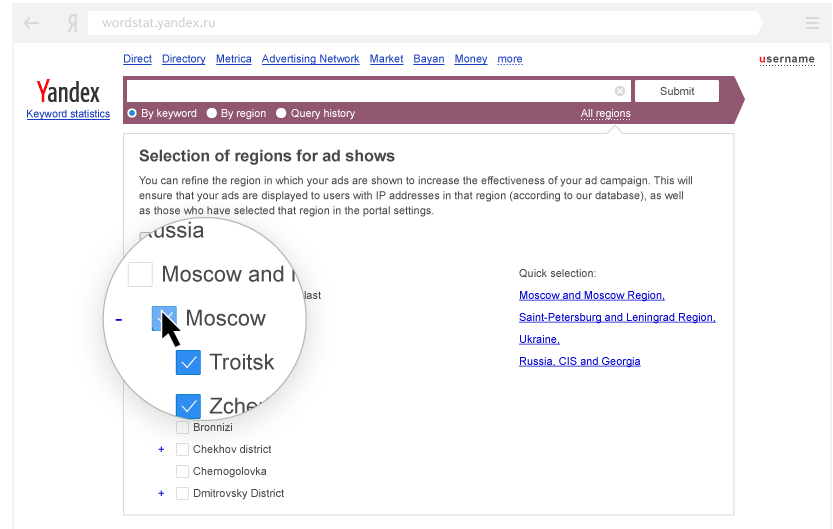Image resolution: width=833 pixels, height=529 pixels.
Task: Click the Yandex logo
Action: coord(68,91)
